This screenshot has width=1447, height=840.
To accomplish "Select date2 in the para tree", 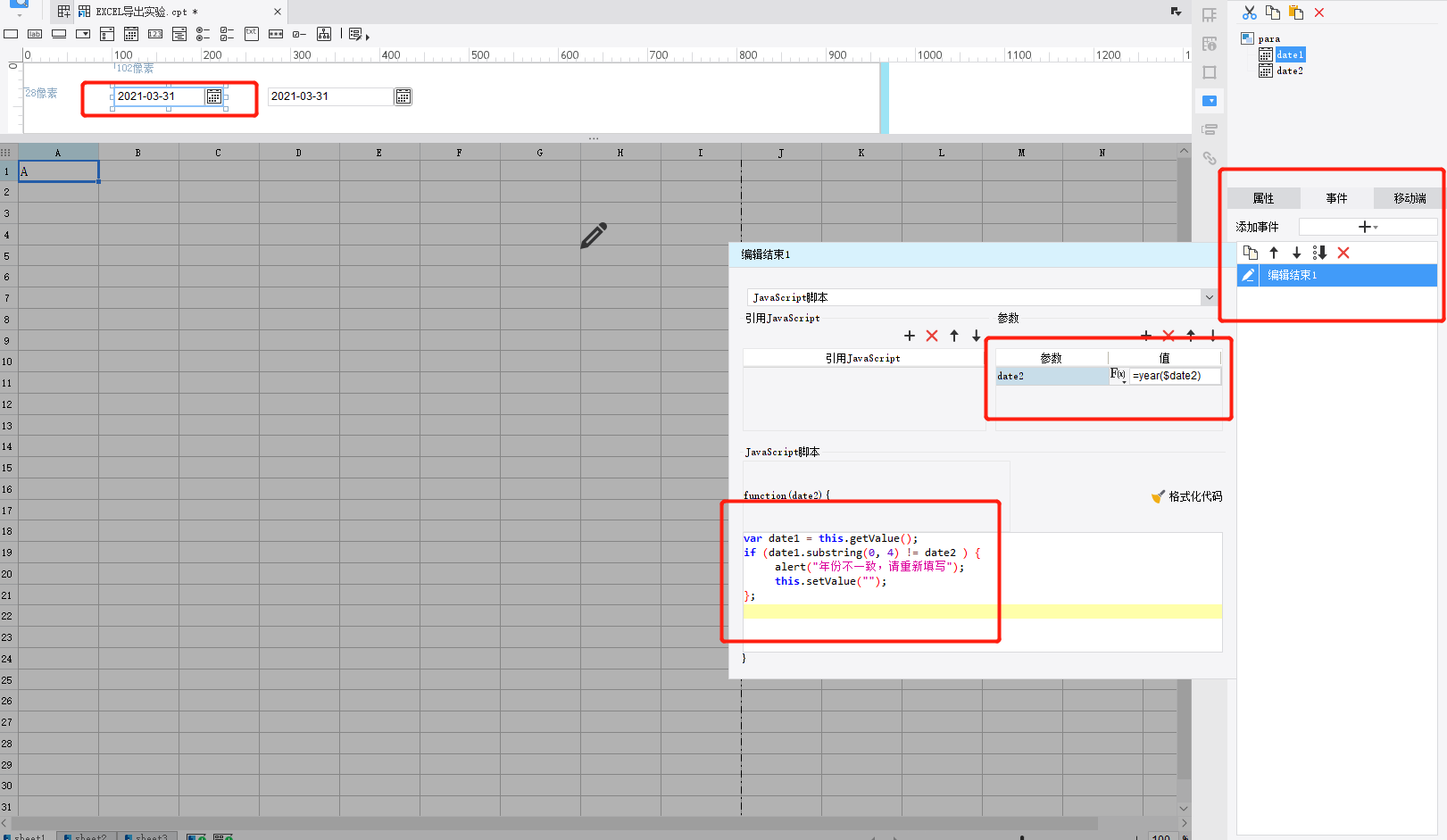I will [1289, 71].
